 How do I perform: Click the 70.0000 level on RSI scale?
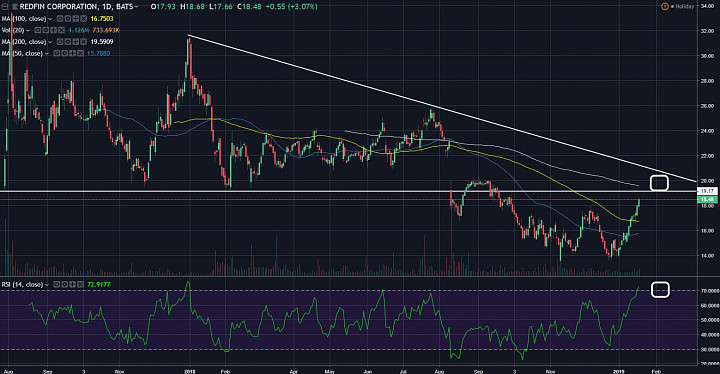point(709,291)
